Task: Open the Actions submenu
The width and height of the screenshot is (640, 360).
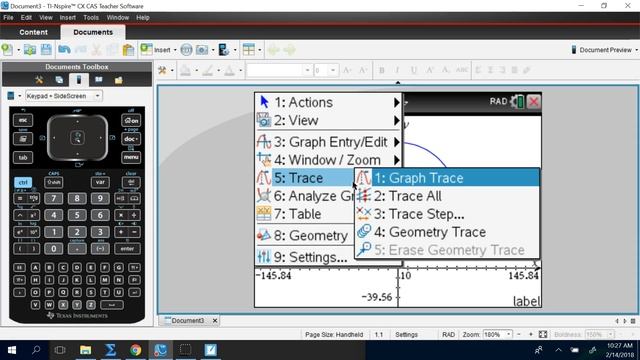Action: [x=328, y=102]
